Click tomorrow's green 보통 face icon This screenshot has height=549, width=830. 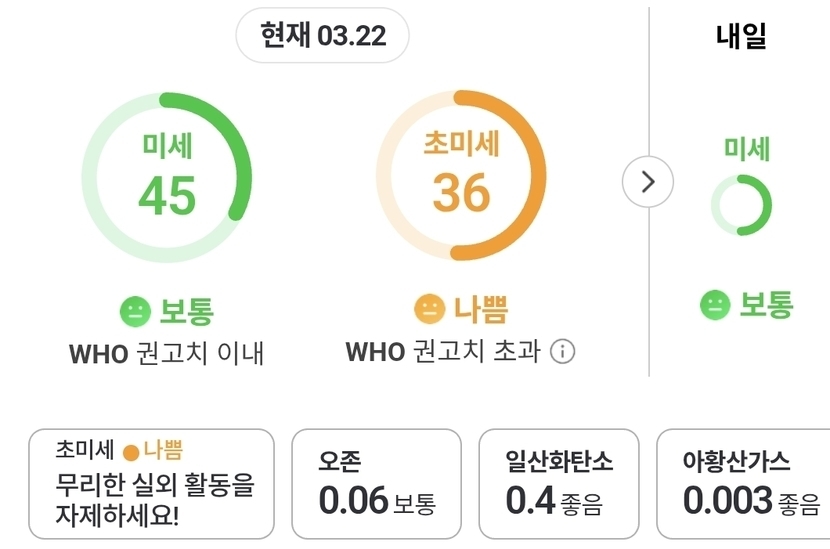(x=715, y=305)
